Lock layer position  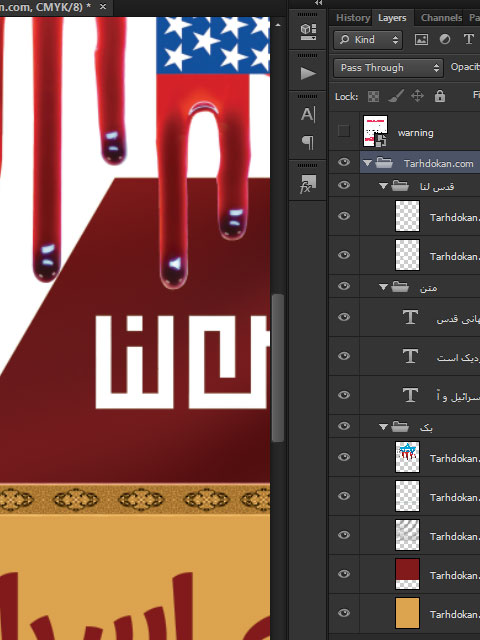tap(417, 96)
